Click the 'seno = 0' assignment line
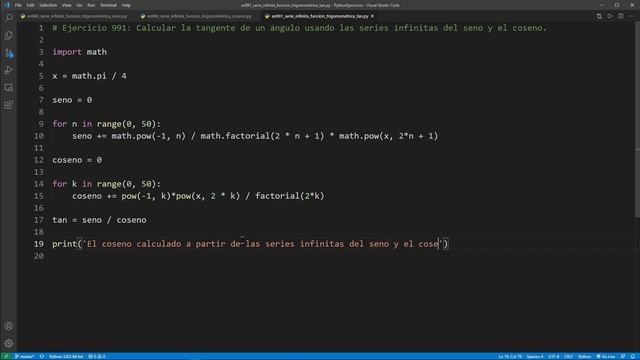The image size is (640, 360). pos(72,100)
